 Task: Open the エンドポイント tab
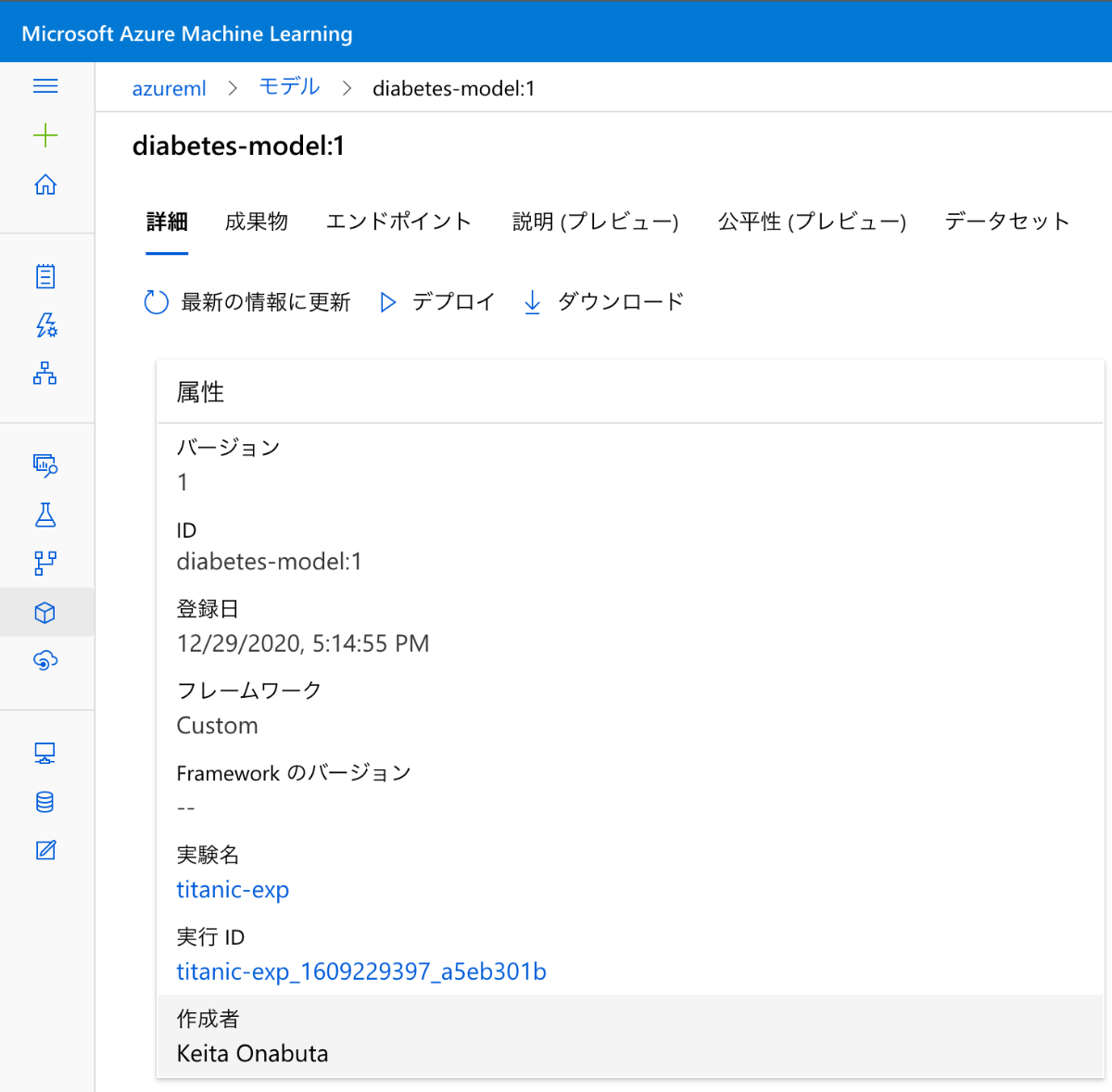point(399,222)
